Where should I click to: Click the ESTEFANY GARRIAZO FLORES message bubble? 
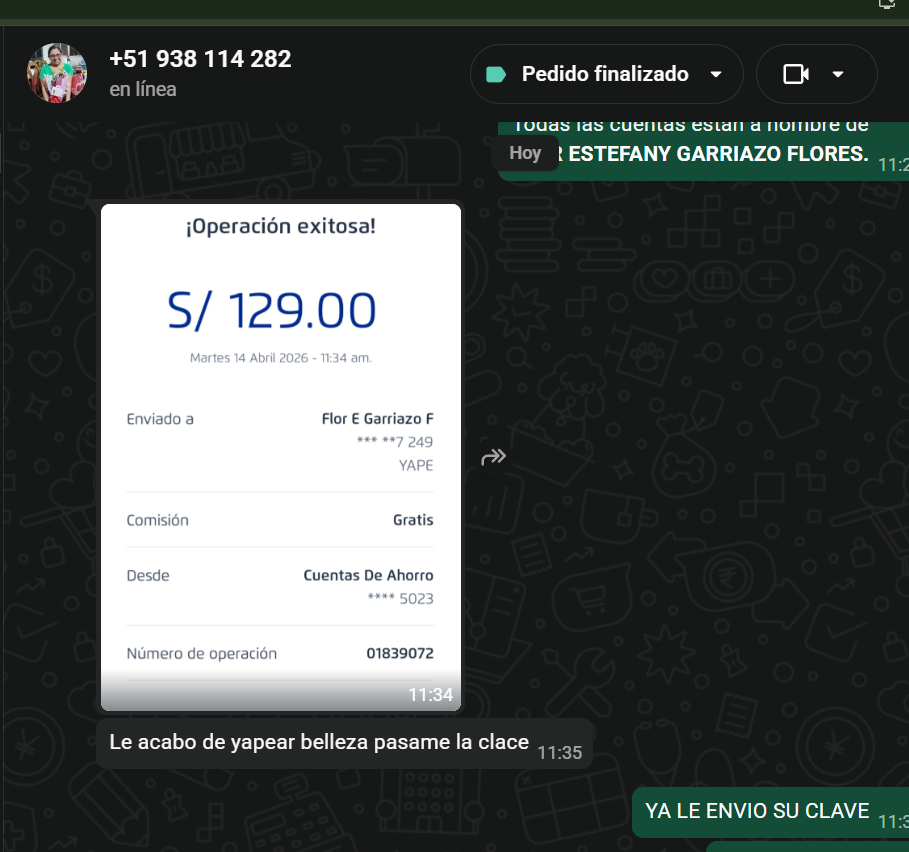point(703,151)
